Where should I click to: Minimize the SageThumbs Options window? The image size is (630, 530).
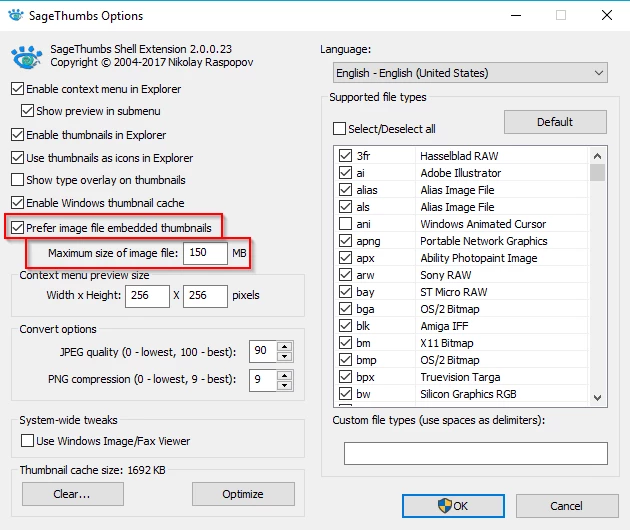pyautogui.click(x=516, y=15)
